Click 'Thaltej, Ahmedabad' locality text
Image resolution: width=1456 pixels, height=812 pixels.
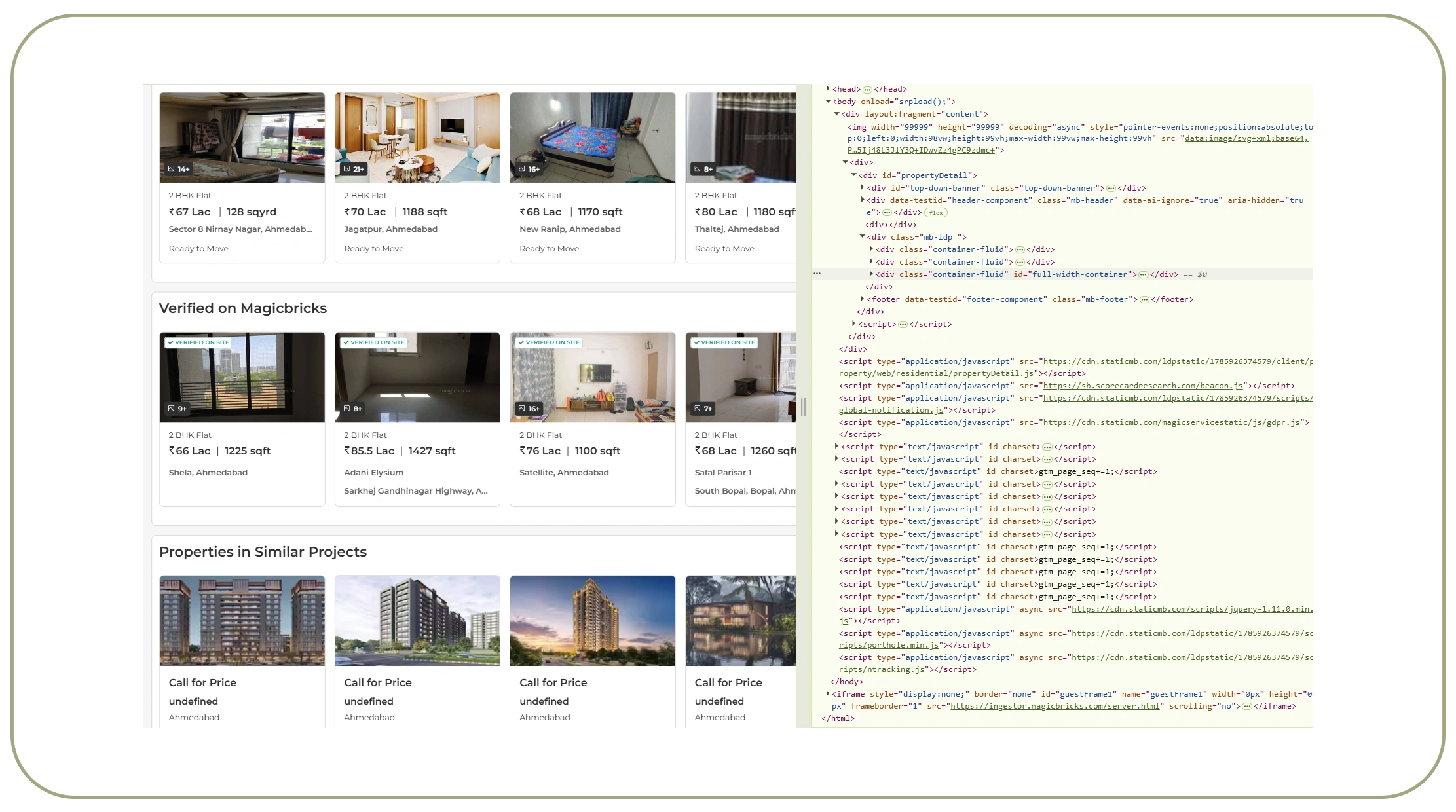pos(737,229)
